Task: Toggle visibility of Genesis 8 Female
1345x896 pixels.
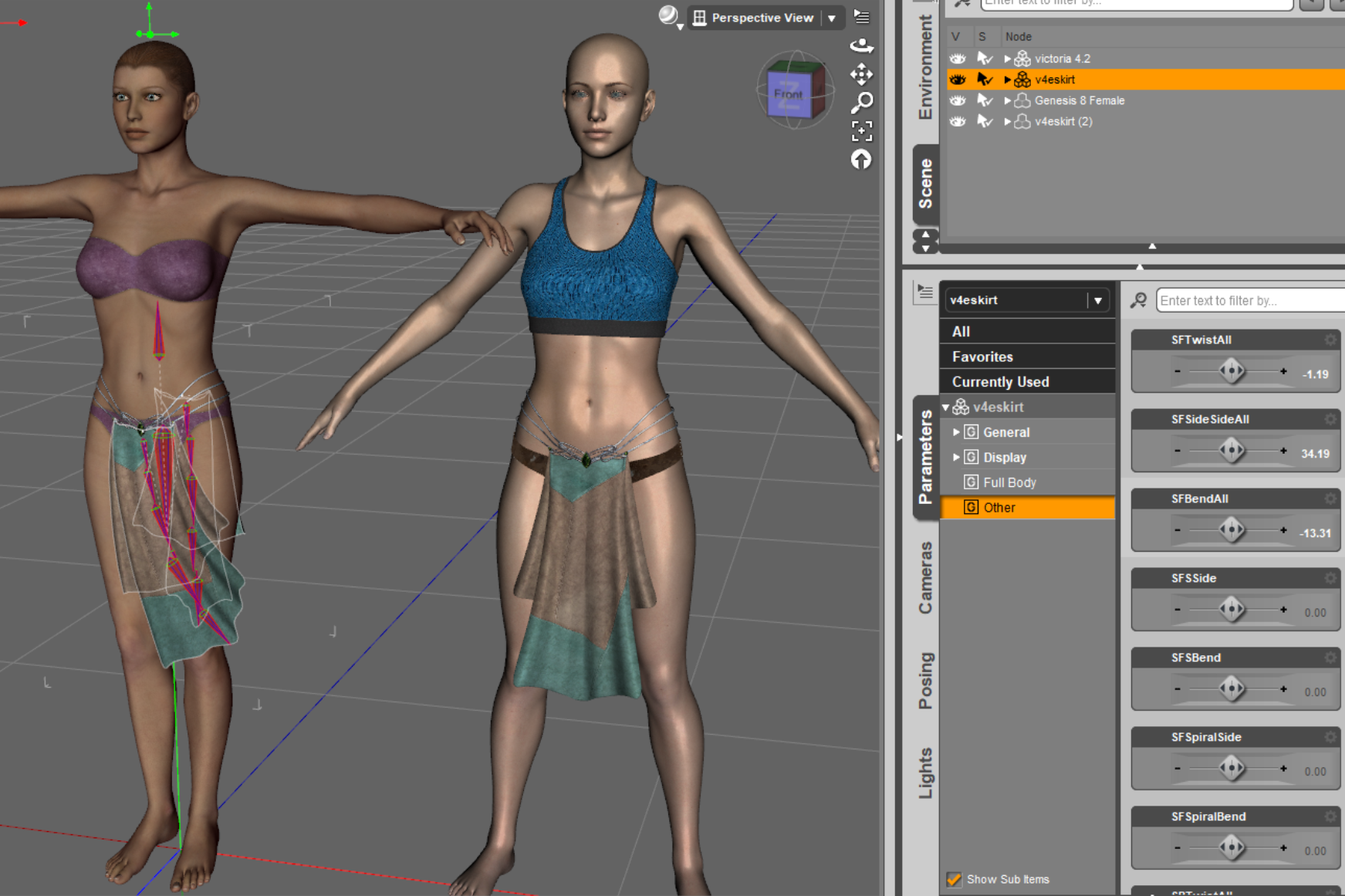Action: pos(957,100)
